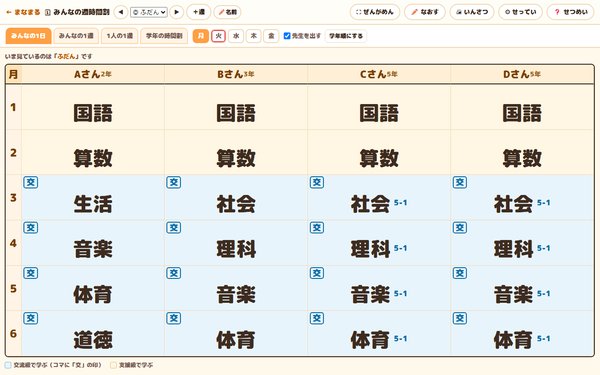Screen dimensions: 600x375
Task: Click the 学年順にする sort button
Action: point(346,36)
